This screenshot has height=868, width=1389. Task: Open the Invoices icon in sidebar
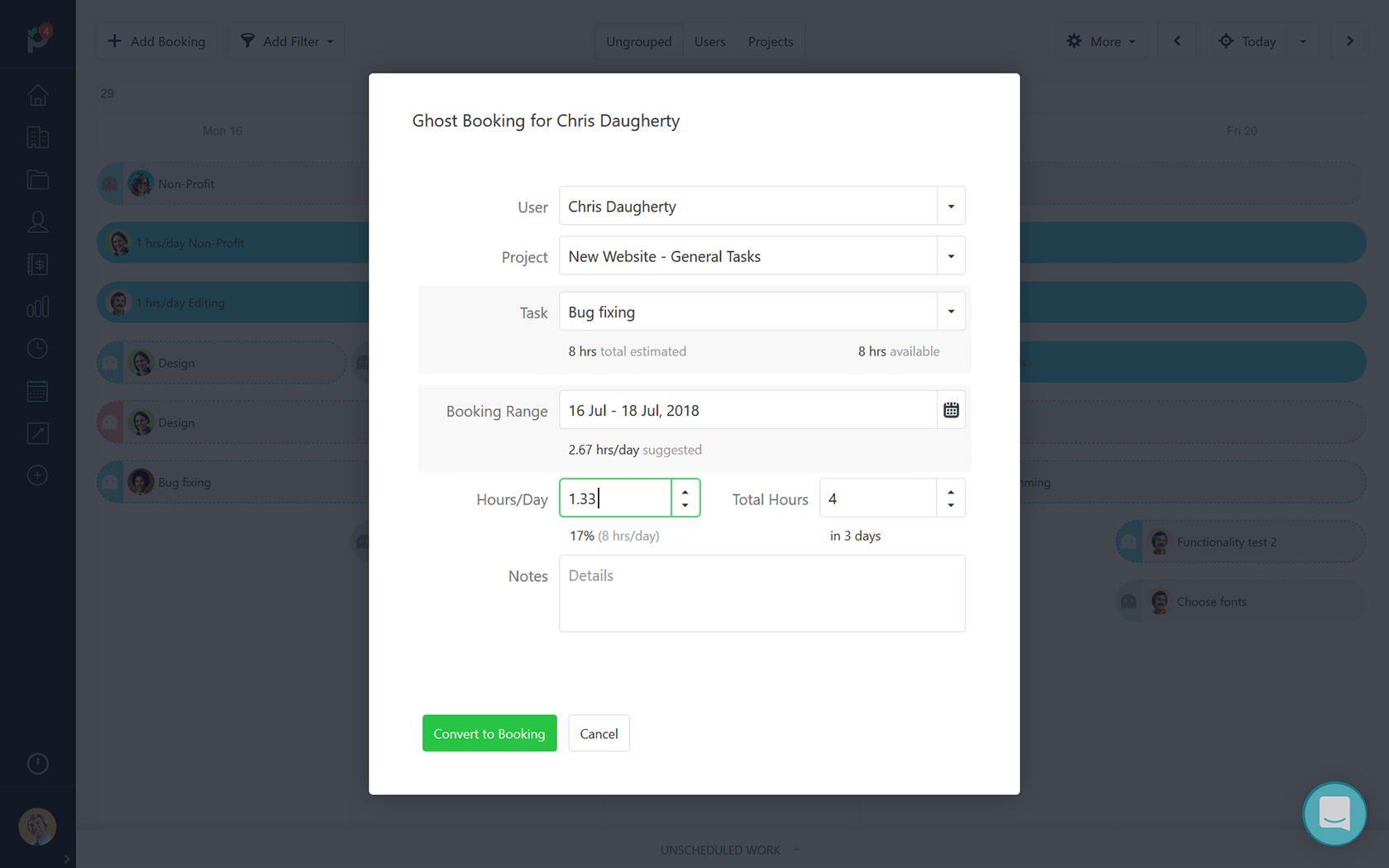37,265
